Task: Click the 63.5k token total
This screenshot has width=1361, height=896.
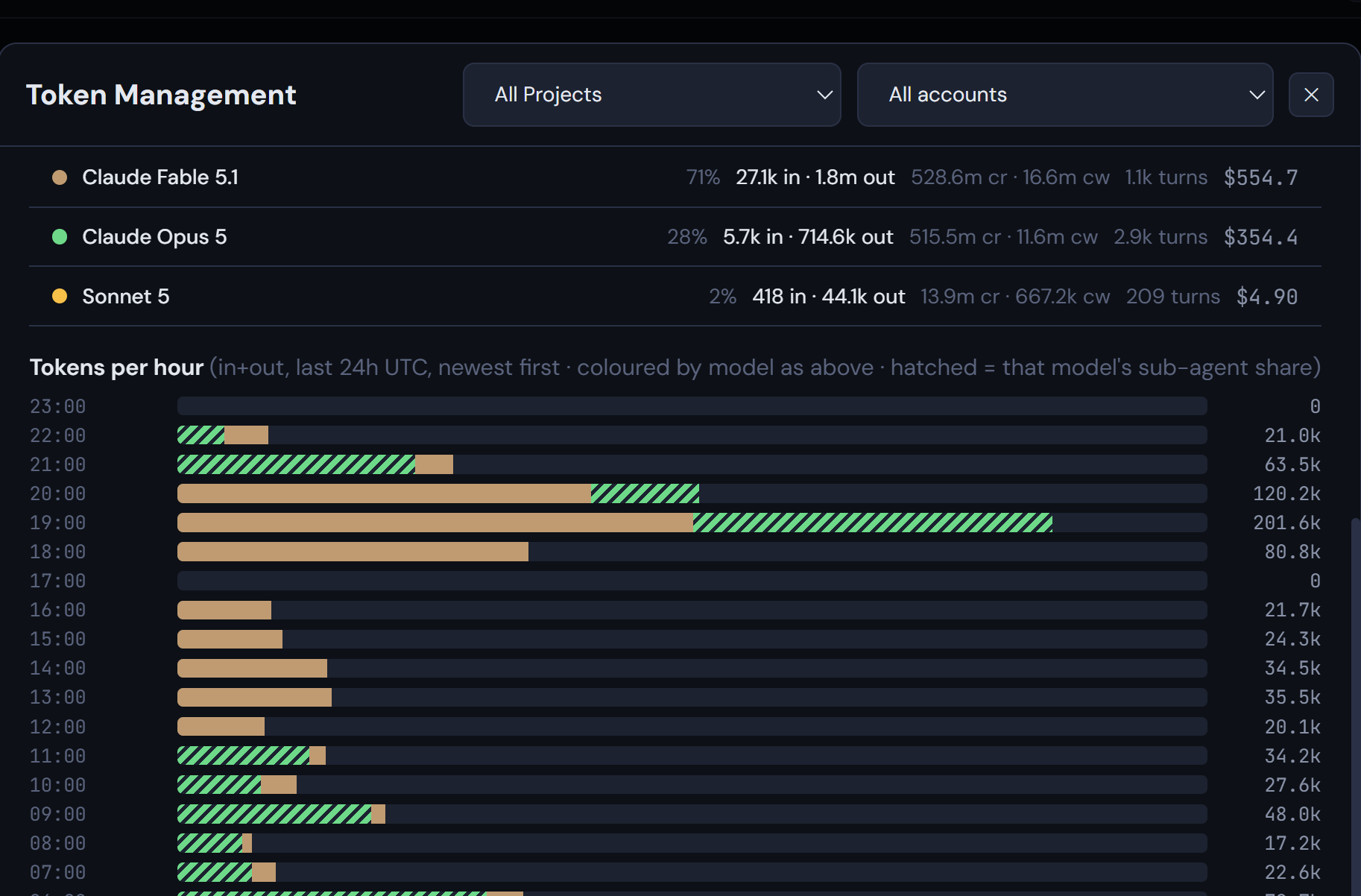Action: tap(1292, 464)
